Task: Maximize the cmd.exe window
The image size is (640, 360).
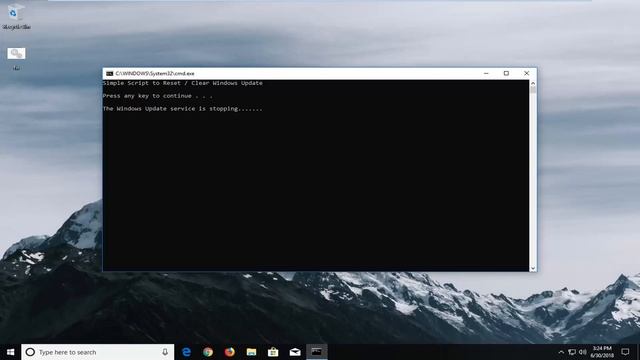Action: 506,73
